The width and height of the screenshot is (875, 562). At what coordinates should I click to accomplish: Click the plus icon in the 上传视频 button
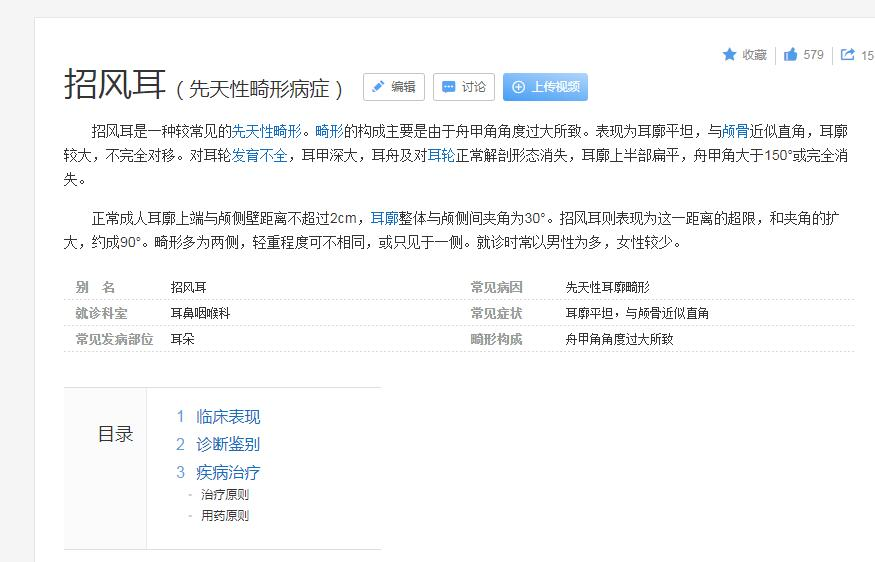pos(518,87)
